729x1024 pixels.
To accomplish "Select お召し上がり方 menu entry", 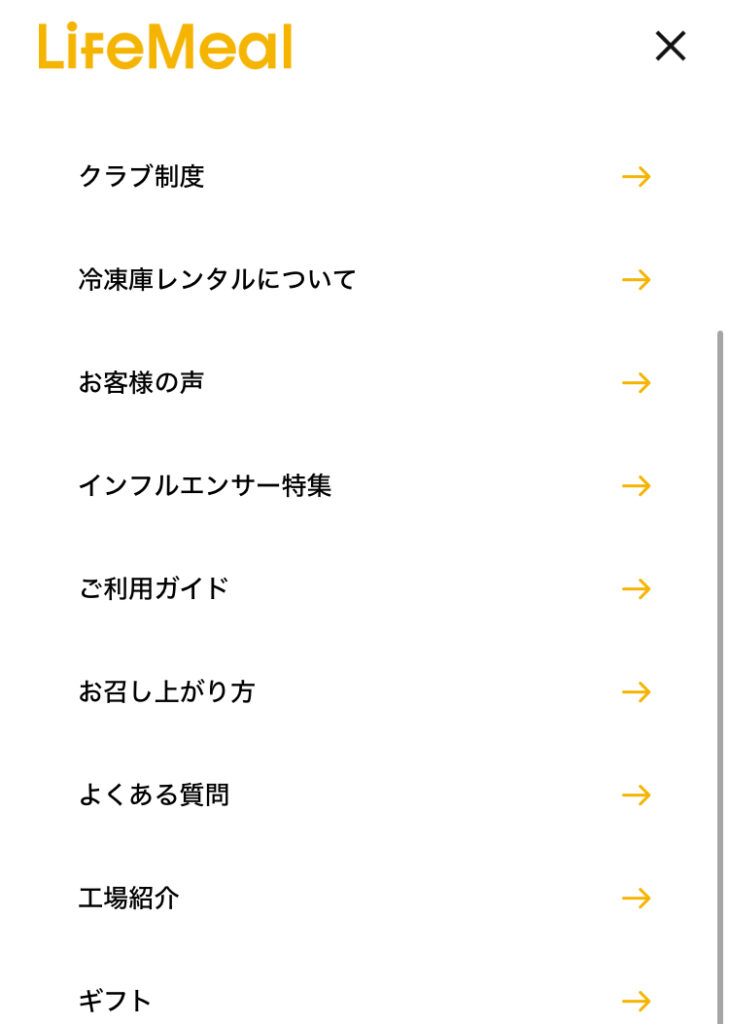I will (x=166, y=692).
